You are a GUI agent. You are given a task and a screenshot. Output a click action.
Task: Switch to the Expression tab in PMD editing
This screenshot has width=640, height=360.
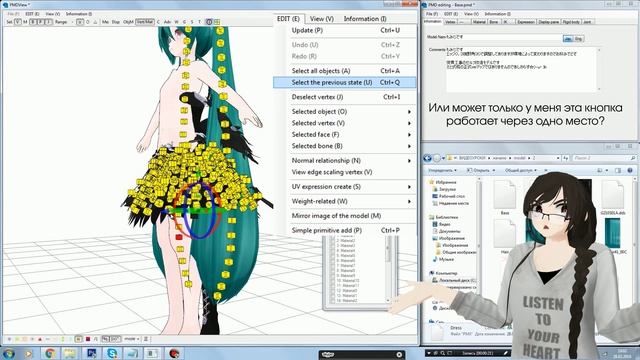pyautogui.click(x=526, y=22)
